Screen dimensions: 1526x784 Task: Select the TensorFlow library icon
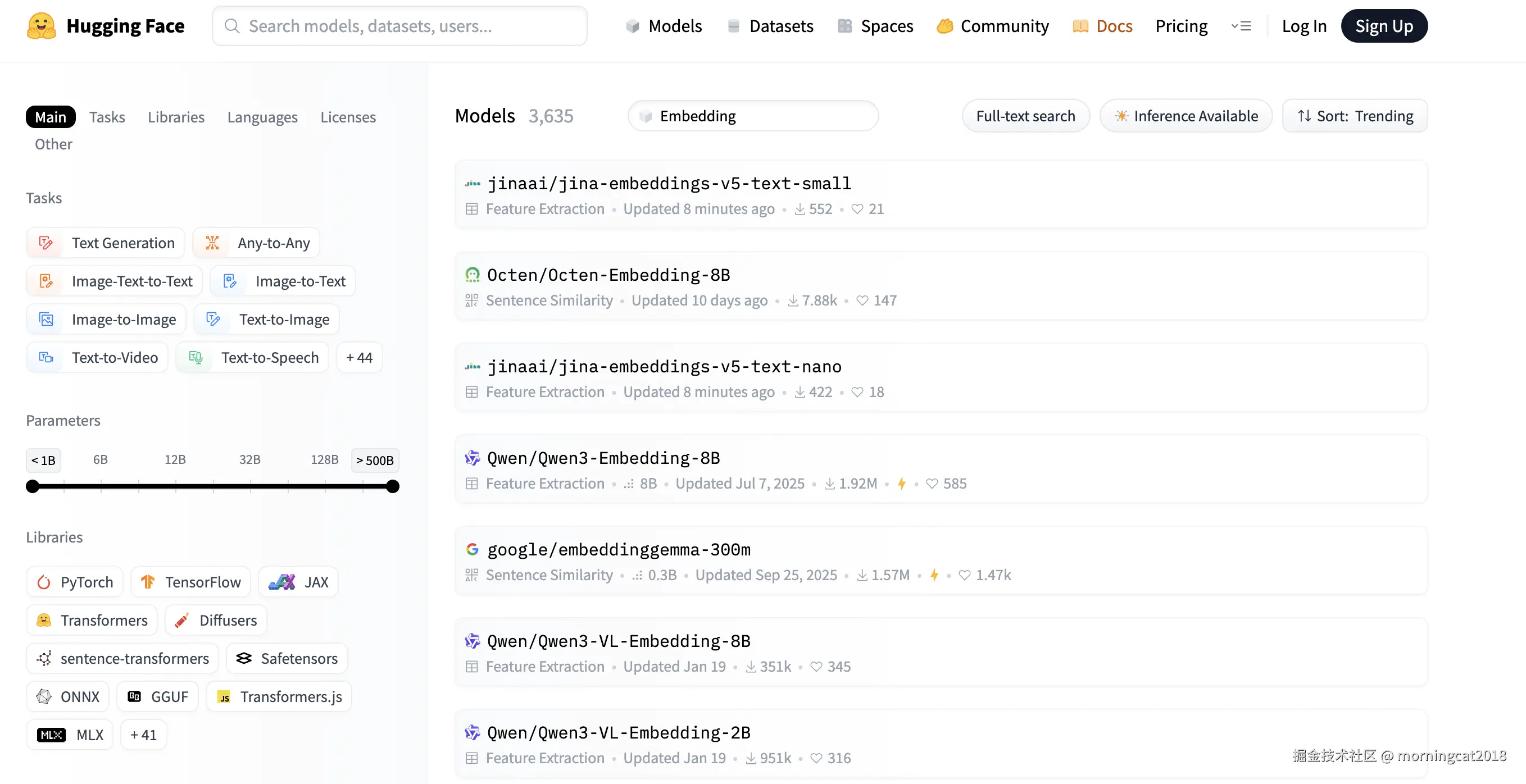click(x=148, y=582)
